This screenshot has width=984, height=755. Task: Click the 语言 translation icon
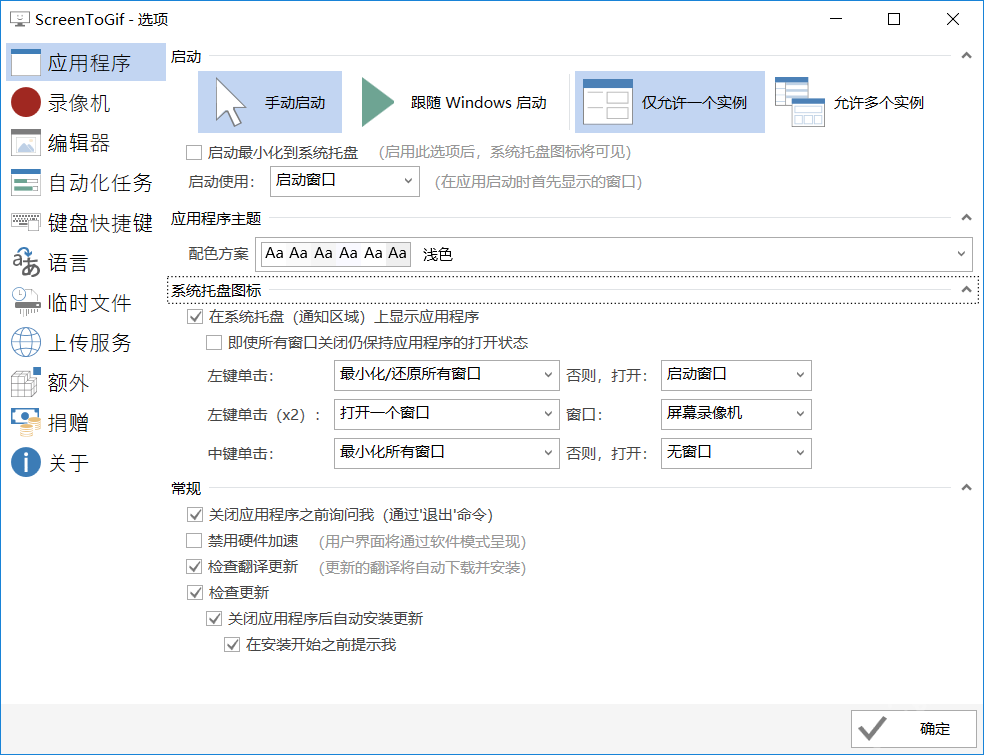click(26, 262)
